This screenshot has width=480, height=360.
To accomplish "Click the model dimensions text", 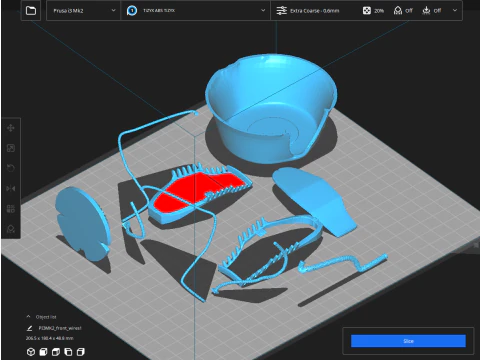I will [x=50, y=338].
